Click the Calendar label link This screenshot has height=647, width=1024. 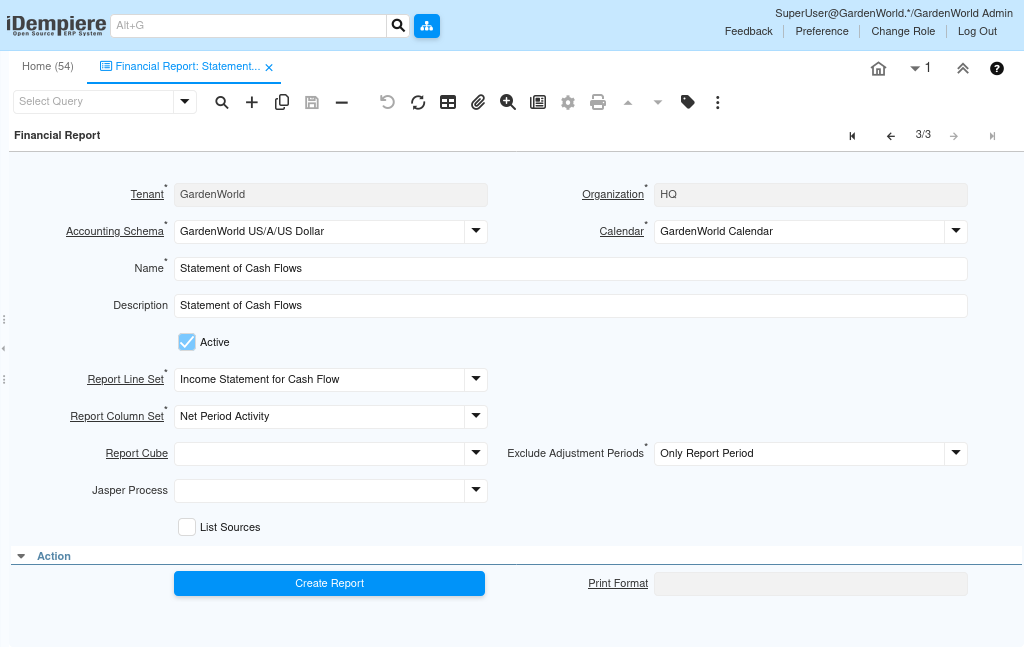[622, 231]
